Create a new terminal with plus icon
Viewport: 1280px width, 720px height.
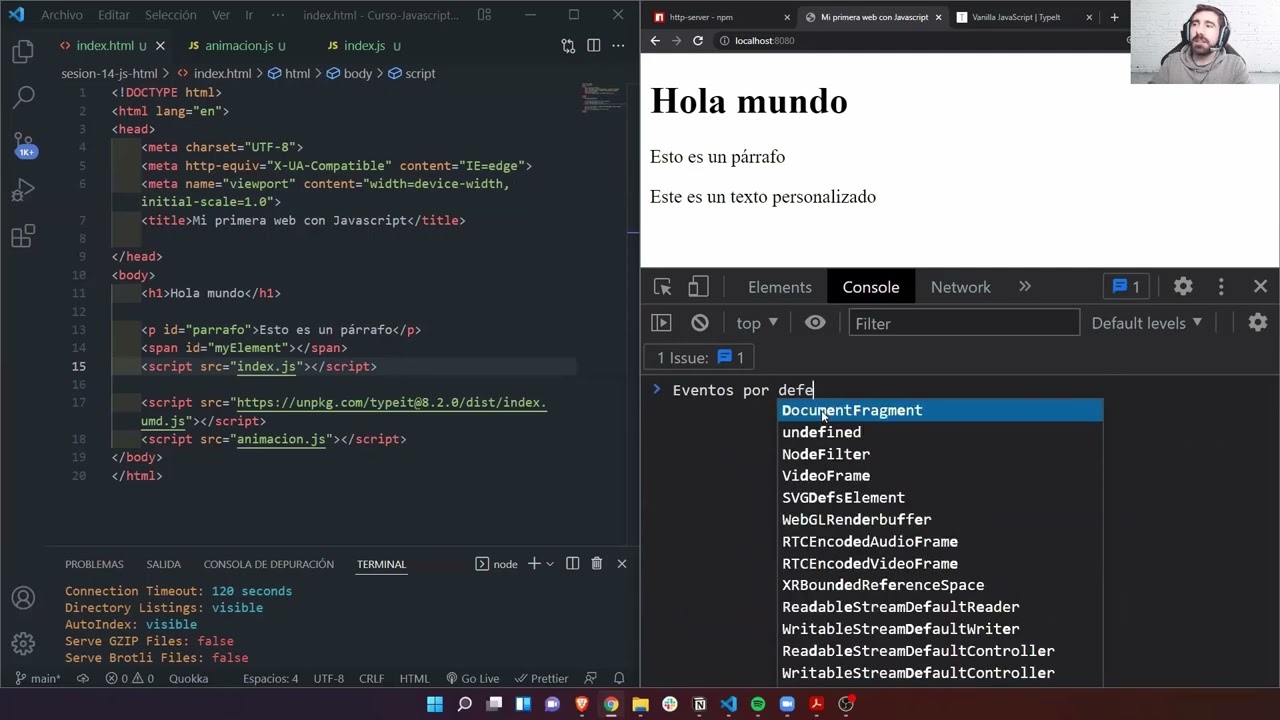coord(534,564)
